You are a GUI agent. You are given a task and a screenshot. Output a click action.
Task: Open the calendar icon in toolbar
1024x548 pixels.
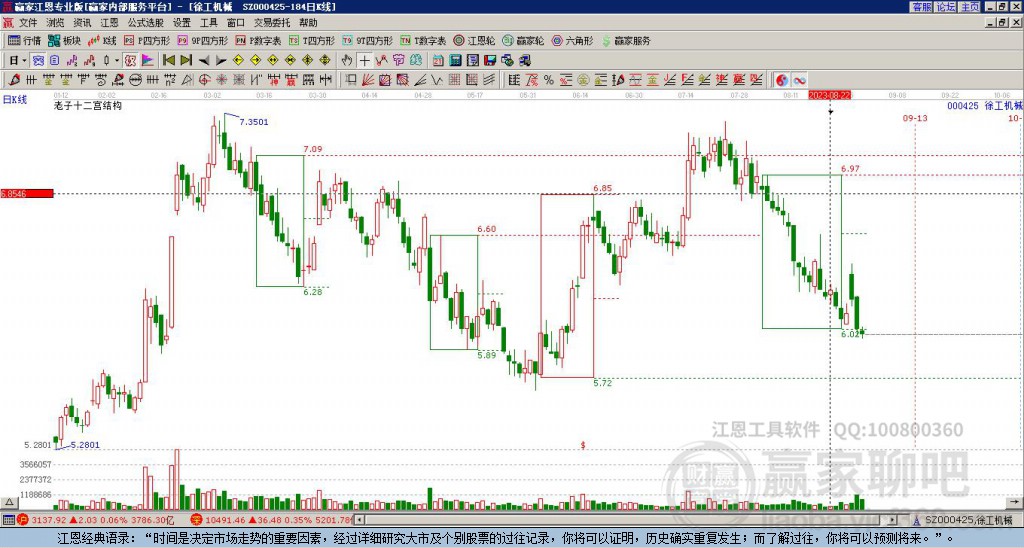(438, 60)
